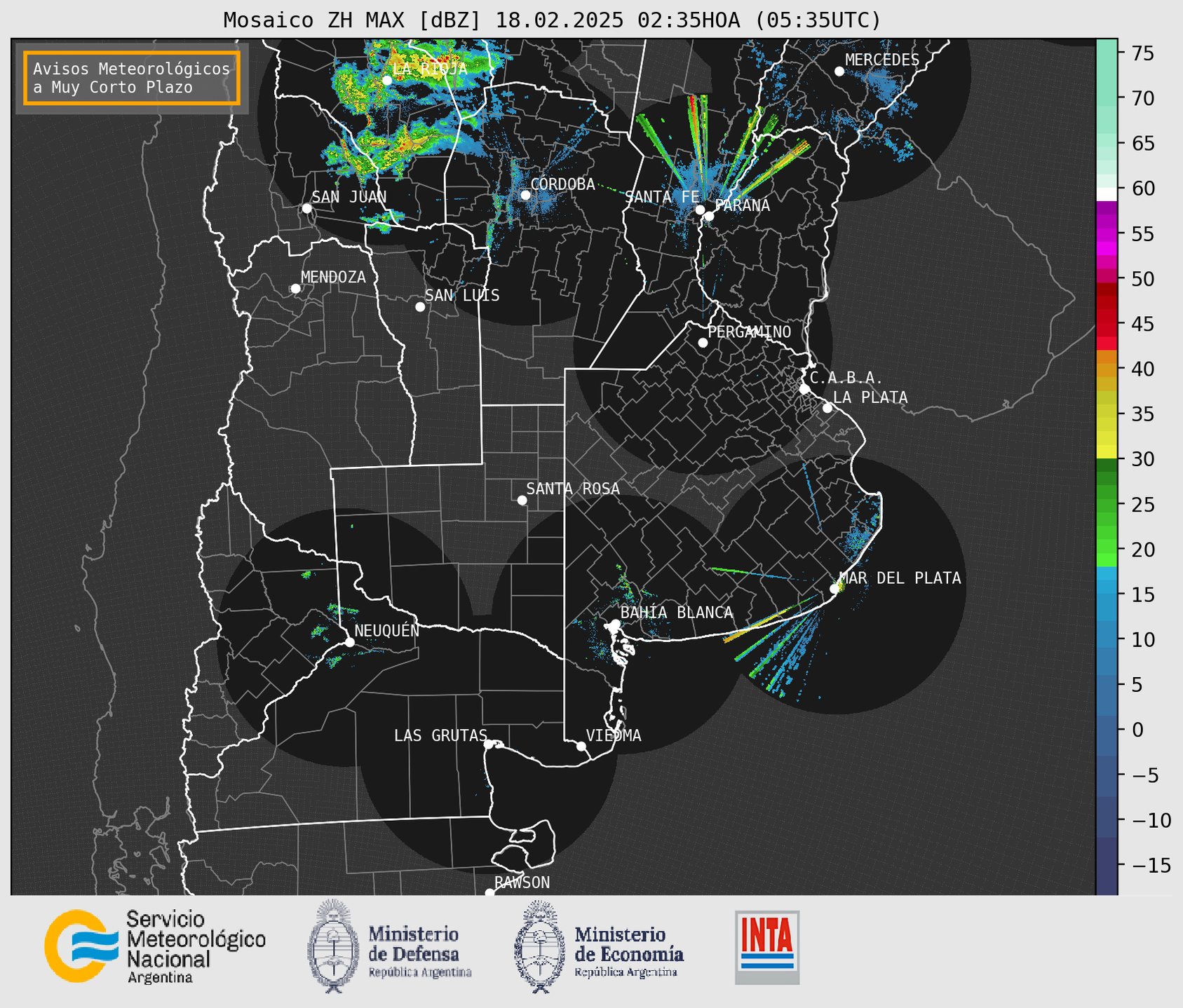Click the LAS GRUTAS city marker dot

click(x=489, y=744)
